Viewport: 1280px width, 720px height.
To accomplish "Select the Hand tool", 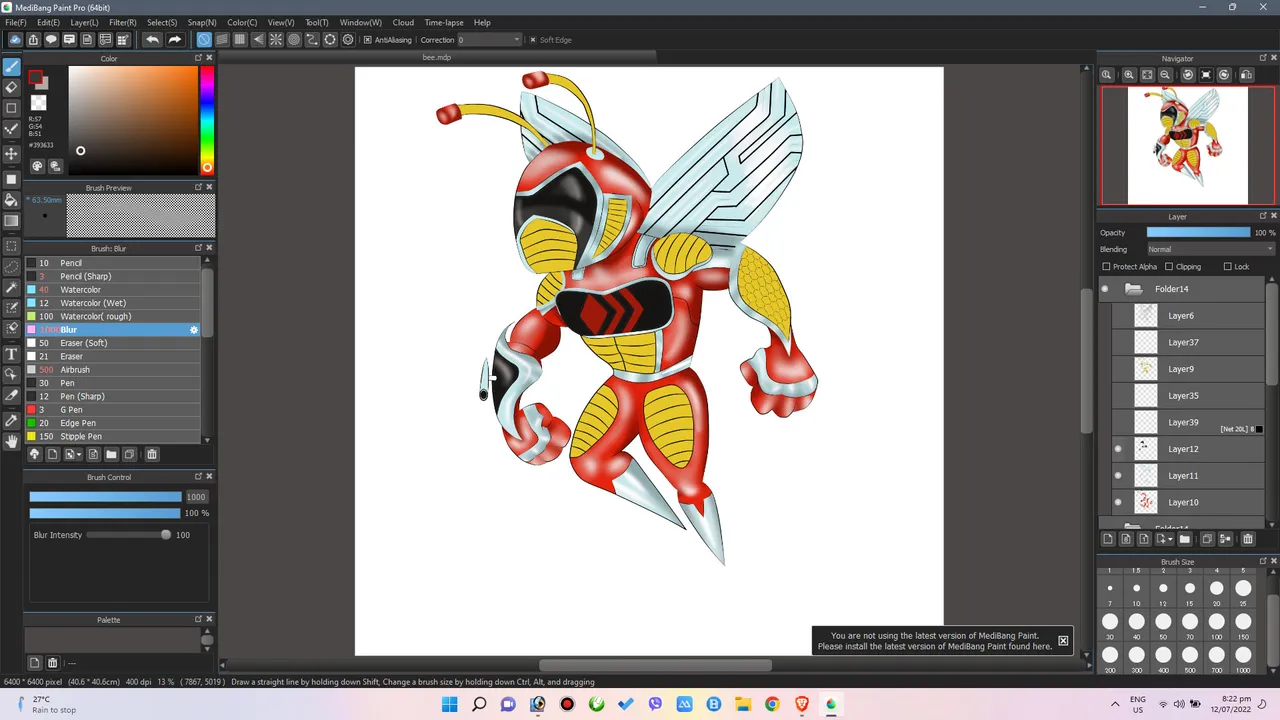I will point(11,441).
